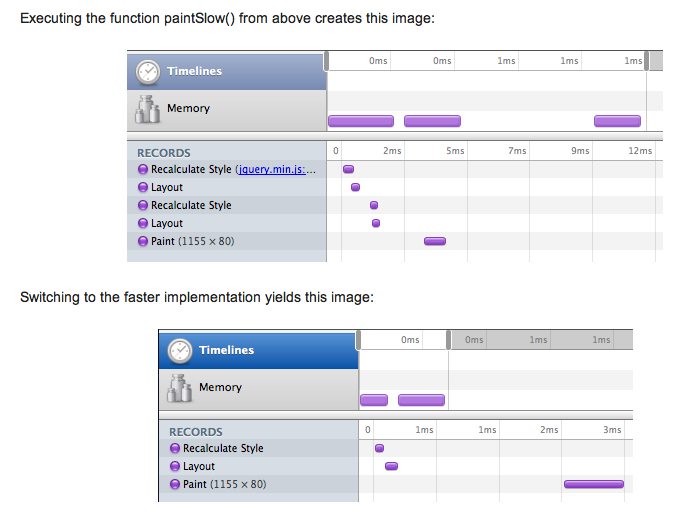Click purple dot beside lower Recalculate Style record
Screen dimensions: 688x520
tap(175, 448)
